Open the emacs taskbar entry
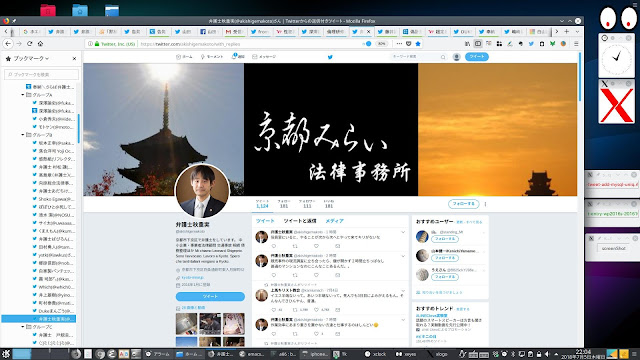This screenshot has height=360, width=640. pos(252,354)
